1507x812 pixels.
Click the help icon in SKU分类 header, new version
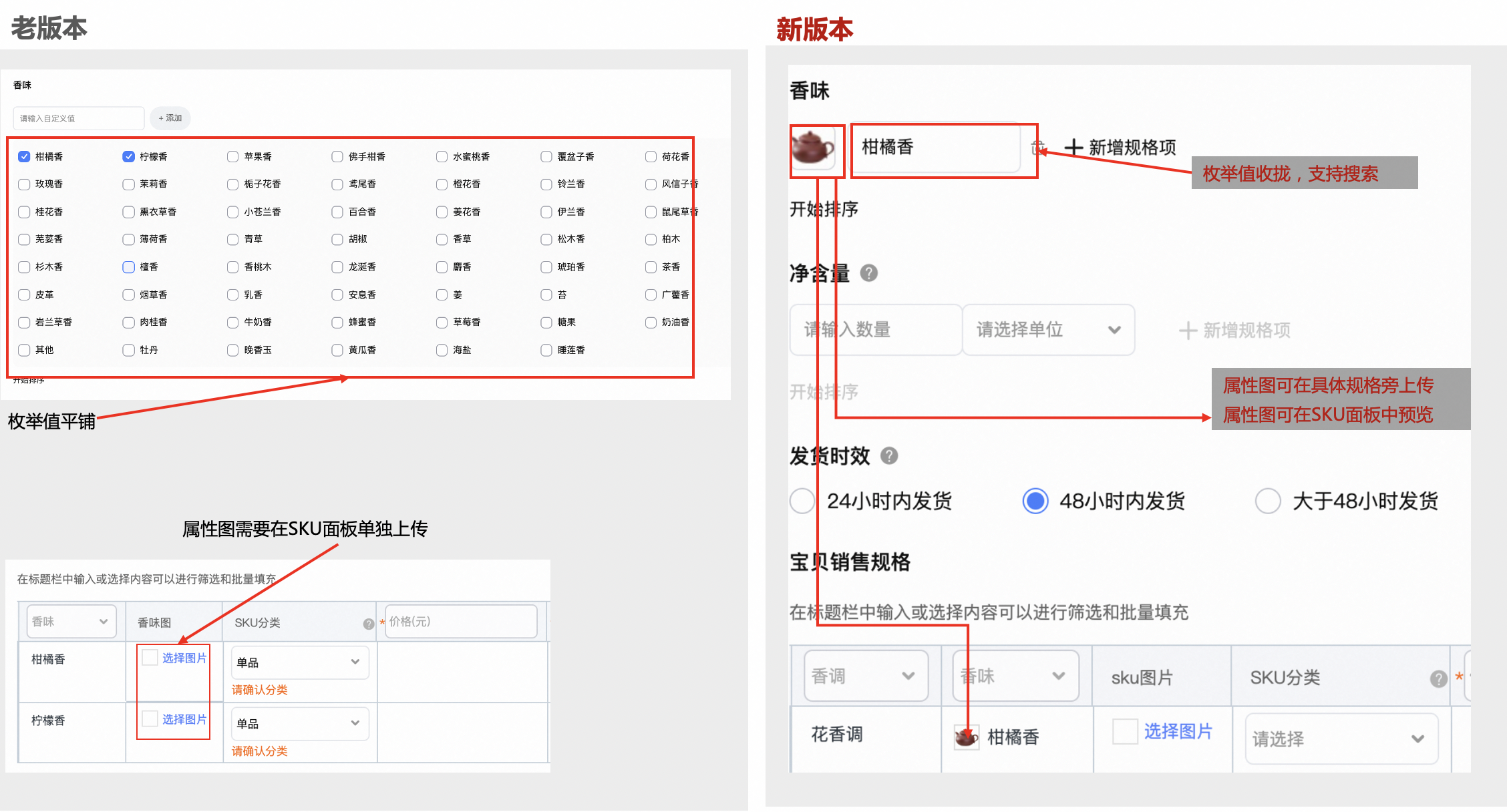click(1438, 678)
